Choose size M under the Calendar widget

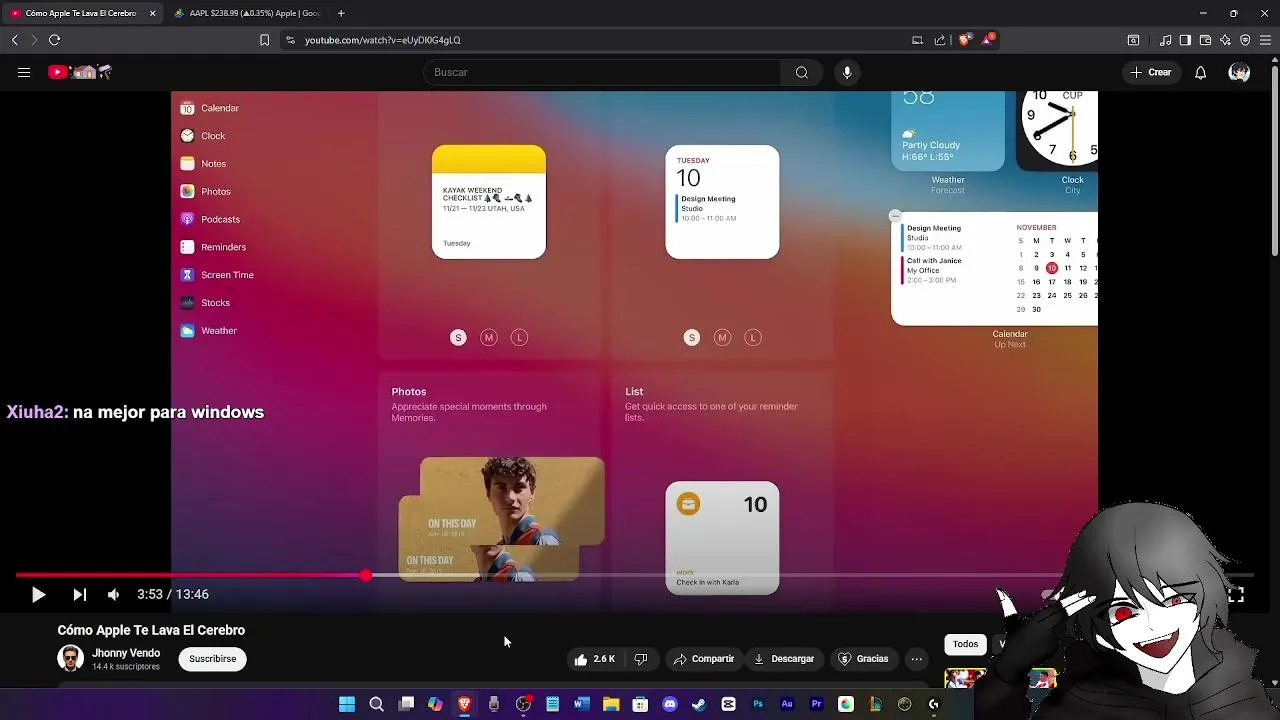click(722, 338)
